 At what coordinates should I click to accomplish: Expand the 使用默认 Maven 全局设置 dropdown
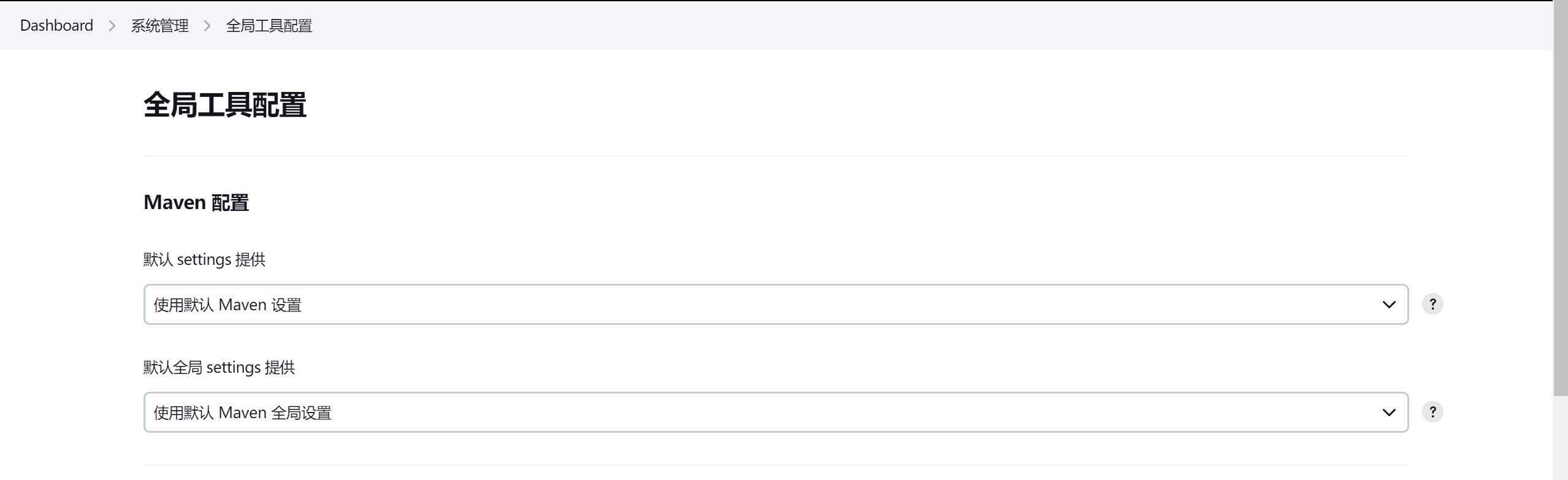click(x=776, y=412)
